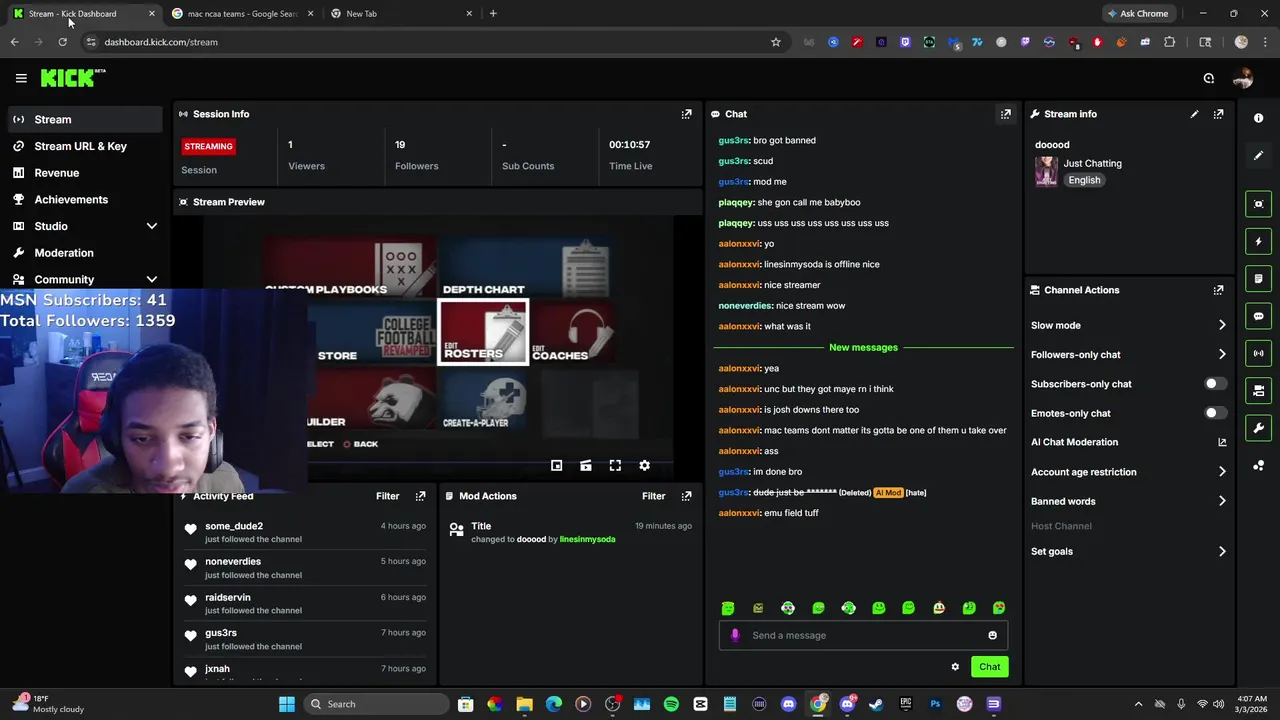This screenshot has width=1280, height=720.
Task: Open the profile avatar menu in Kick header
Action: pos(1243,78)
